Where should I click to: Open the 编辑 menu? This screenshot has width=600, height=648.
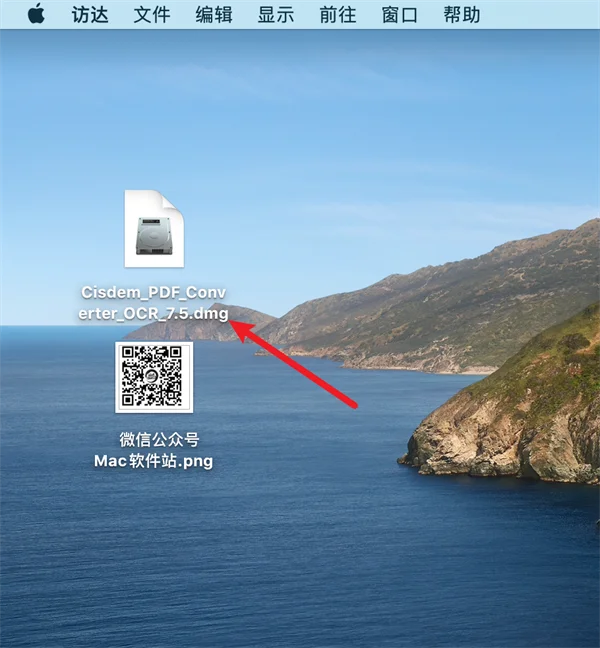214,15
